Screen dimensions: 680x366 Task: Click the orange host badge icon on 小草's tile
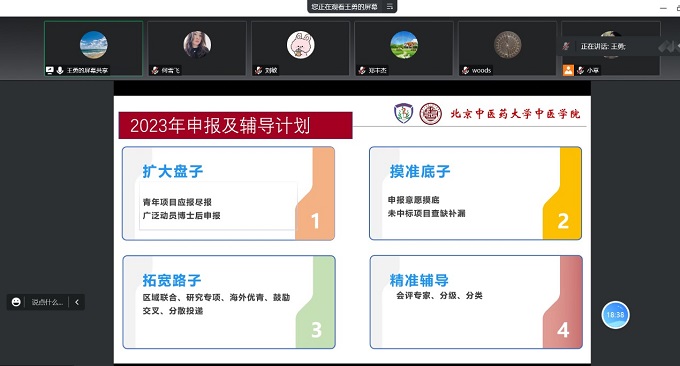568,70
